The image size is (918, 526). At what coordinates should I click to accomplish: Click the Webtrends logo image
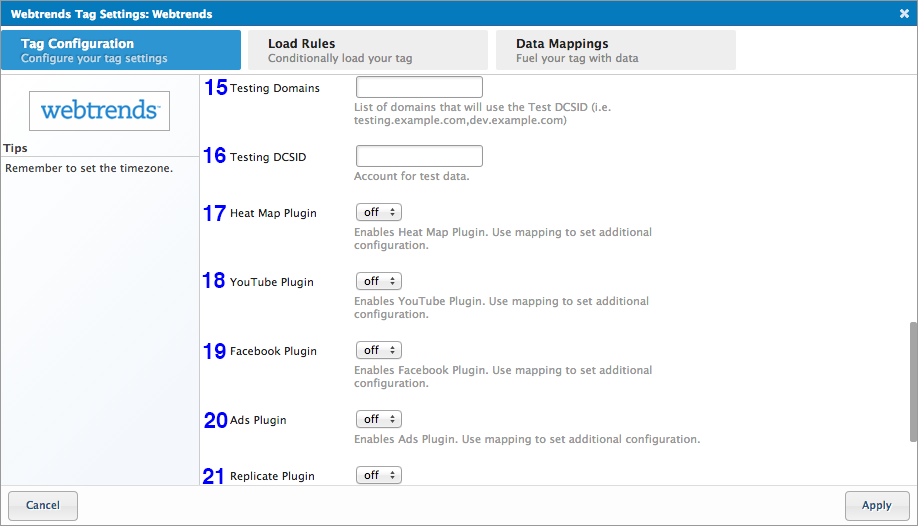click(x=99, y=110)
